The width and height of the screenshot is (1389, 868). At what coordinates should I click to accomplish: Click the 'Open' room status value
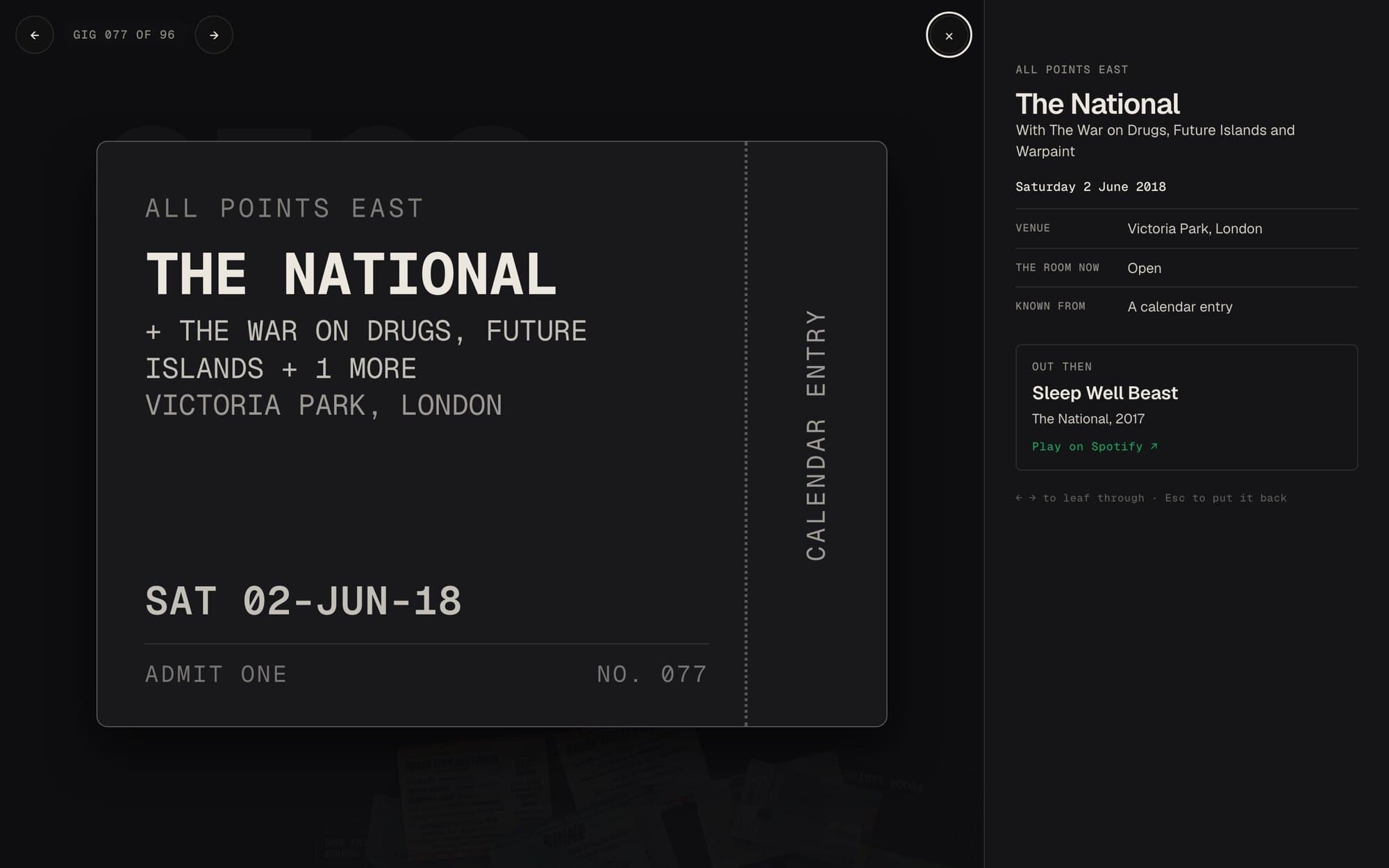coord(1144,268)
